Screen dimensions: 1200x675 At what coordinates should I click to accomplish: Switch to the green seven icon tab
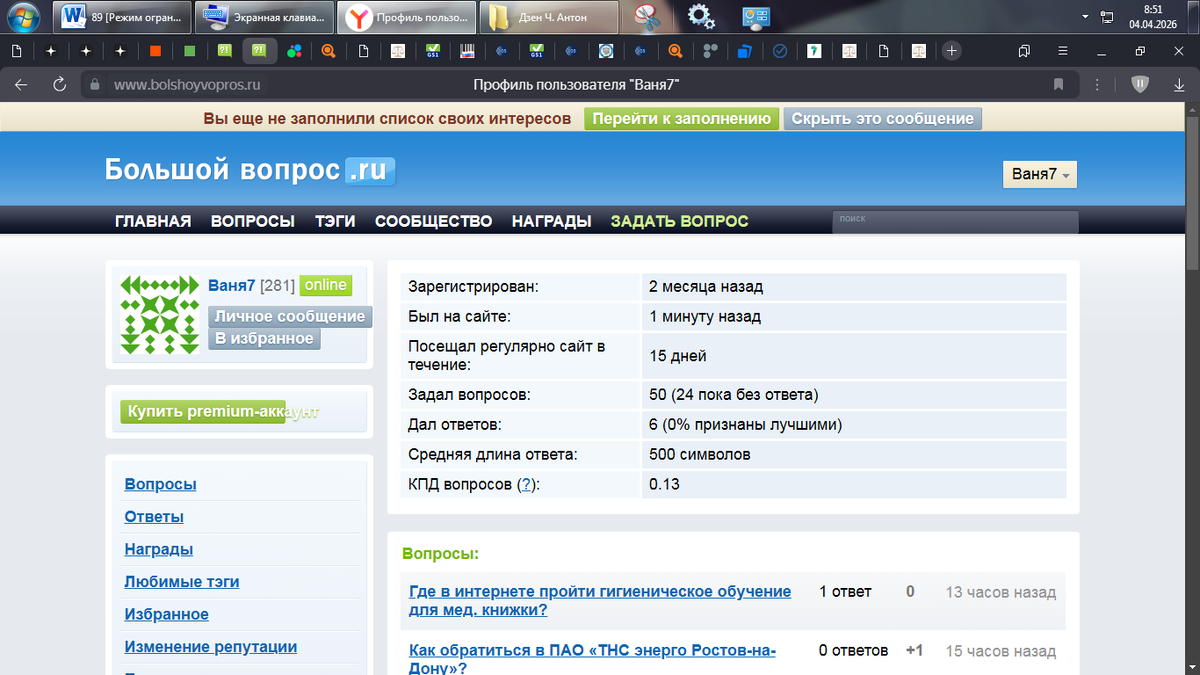[x=815, y=51]
